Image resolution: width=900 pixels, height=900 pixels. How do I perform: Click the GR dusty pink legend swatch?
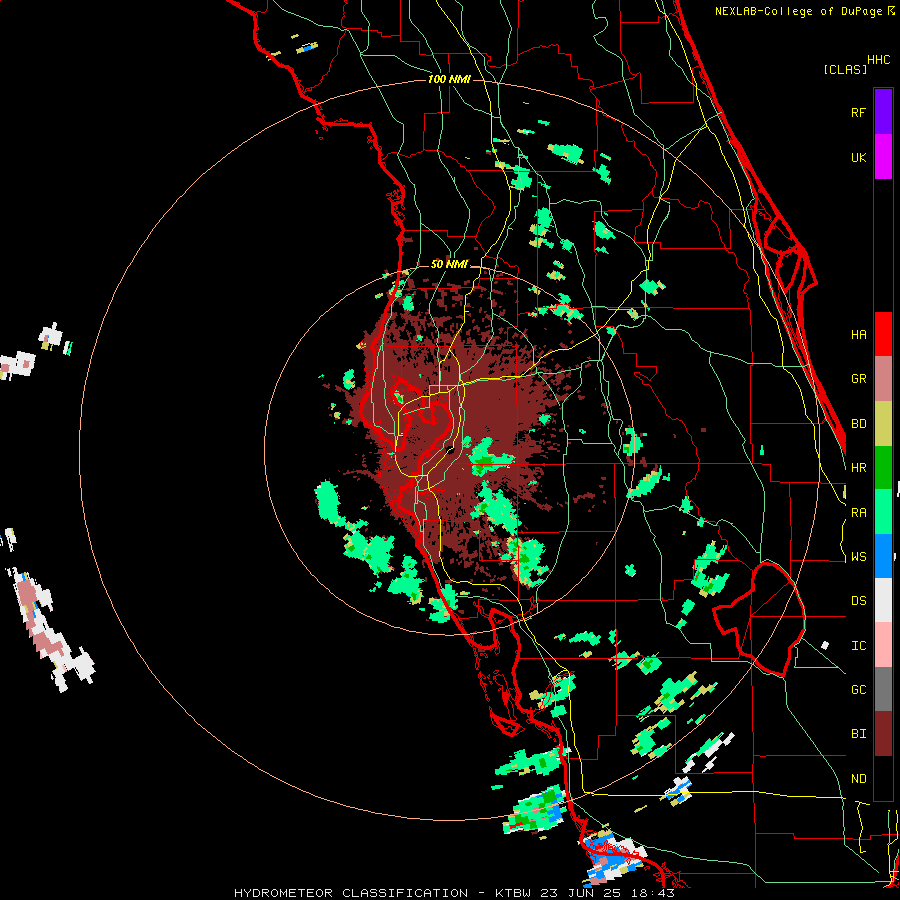click(x=883, y=379)
